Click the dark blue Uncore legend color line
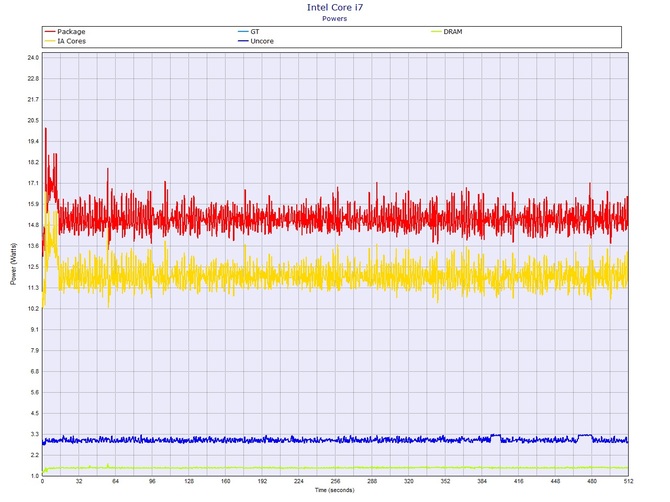Screen dimensions: 670x502 243,41
